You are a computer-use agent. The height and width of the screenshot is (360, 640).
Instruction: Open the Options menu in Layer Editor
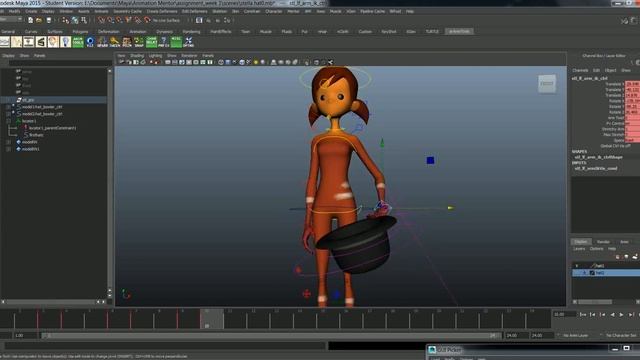(x=596, y=249)
